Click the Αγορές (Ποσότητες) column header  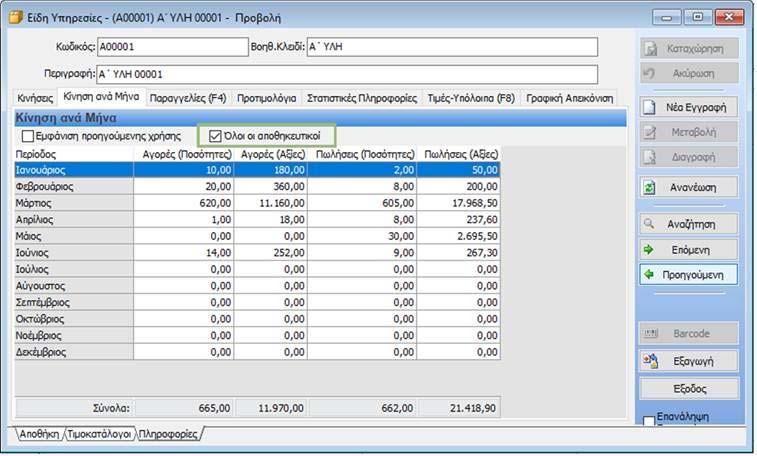point(184,154)
